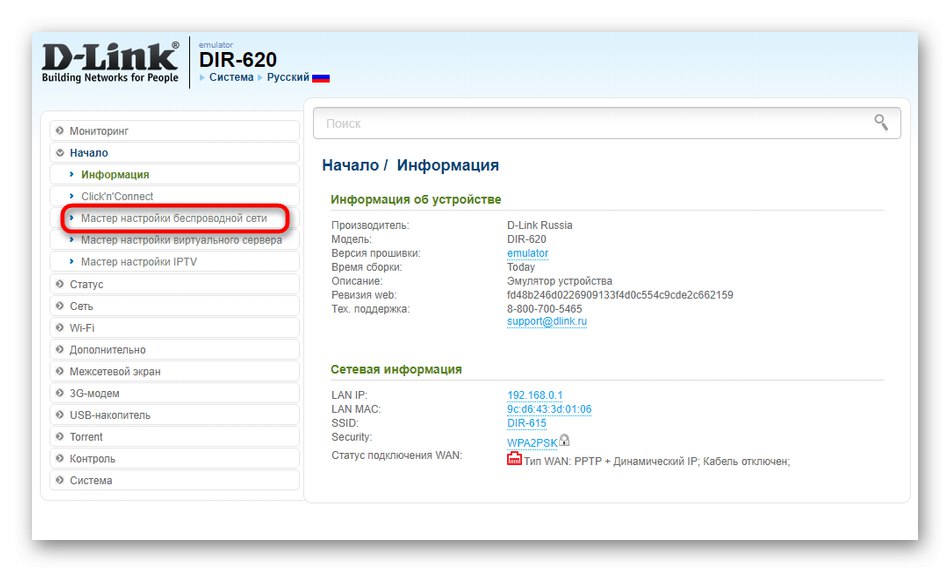950x572 pixels.
Task: Collapse the Начало section
Action: 174,153
